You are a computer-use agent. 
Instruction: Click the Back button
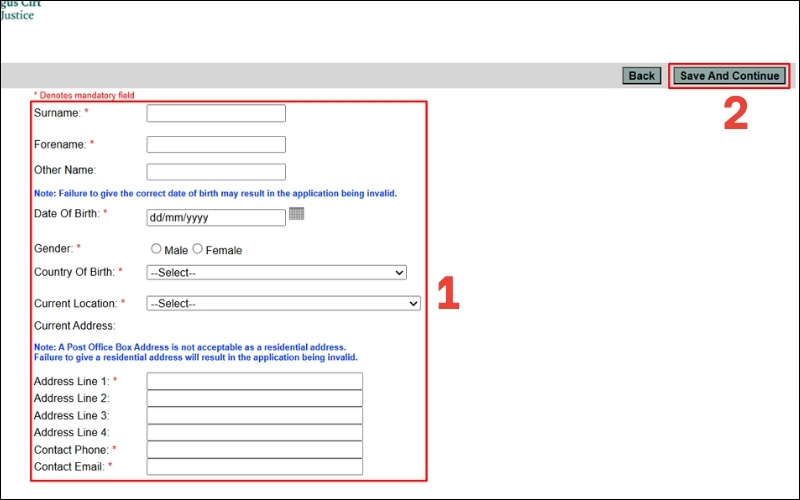(x=641, y=76)
